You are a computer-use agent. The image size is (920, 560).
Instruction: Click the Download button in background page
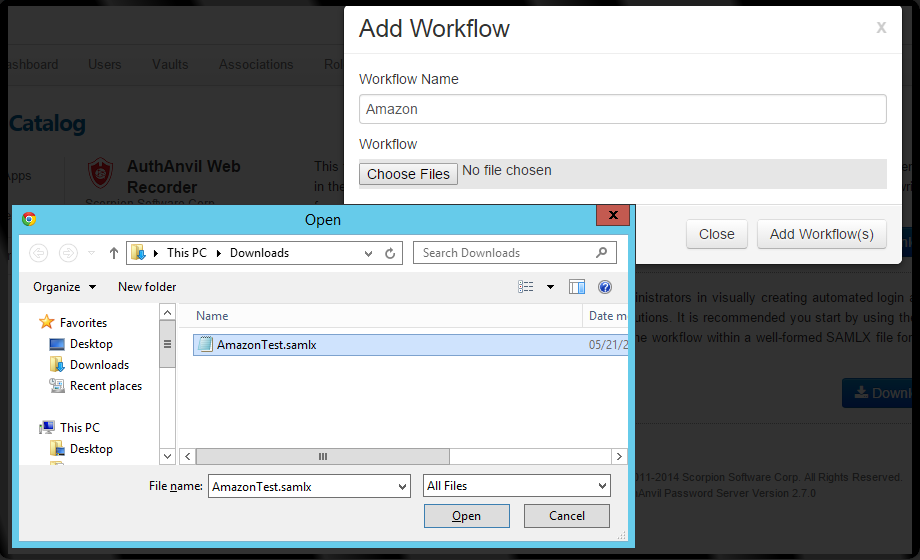[x=877, y=393]
